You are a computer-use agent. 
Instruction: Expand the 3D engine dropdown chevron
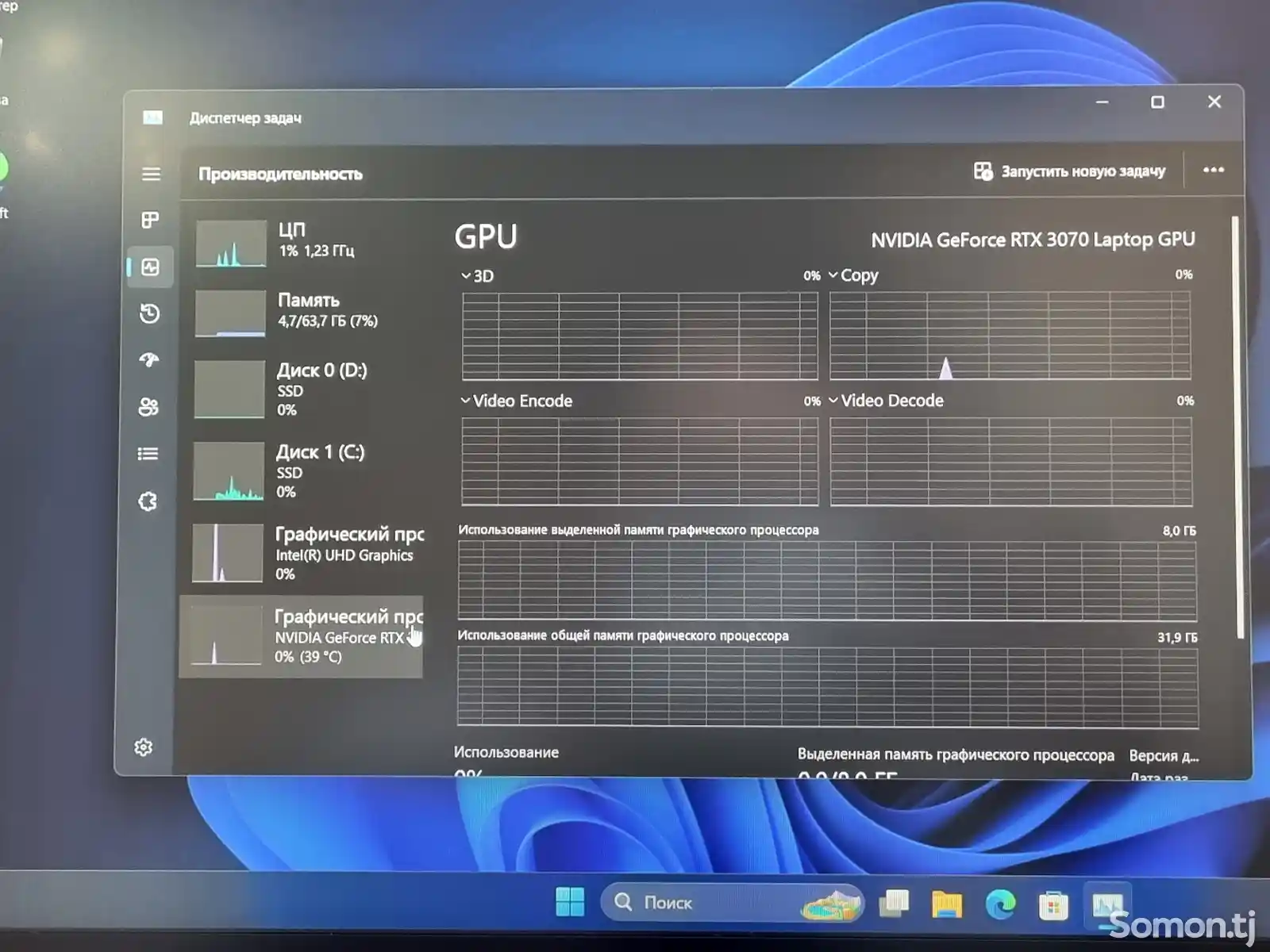tap(466, 276)
